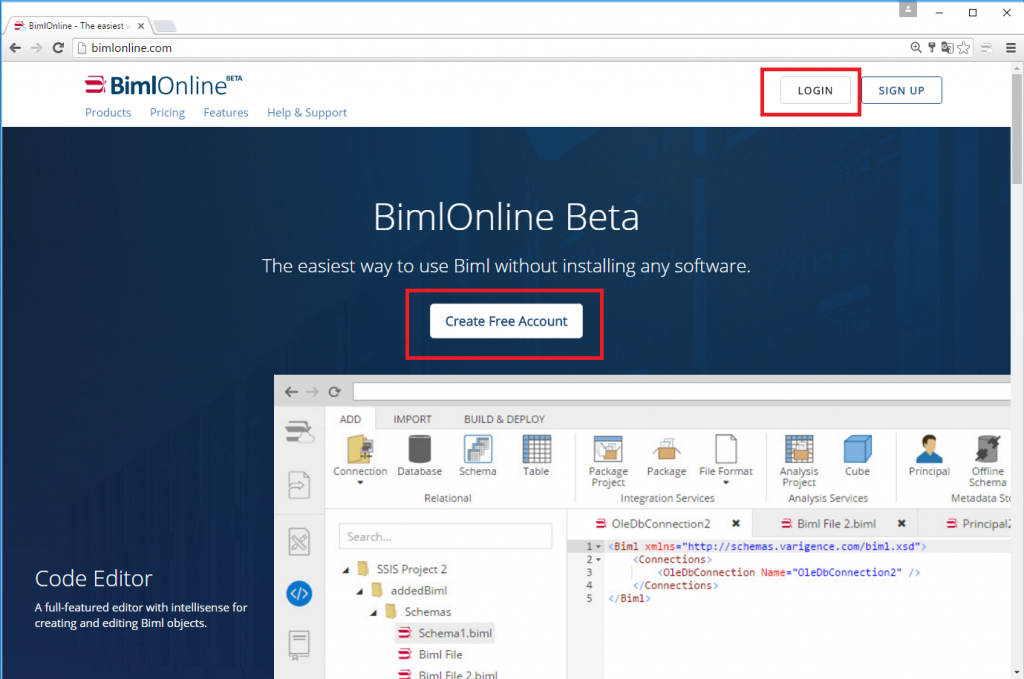Click the Biml cloud logo sidebar icon
Image resolution: width=1024 pixels, height=679 pixels.
pos(299,432)
